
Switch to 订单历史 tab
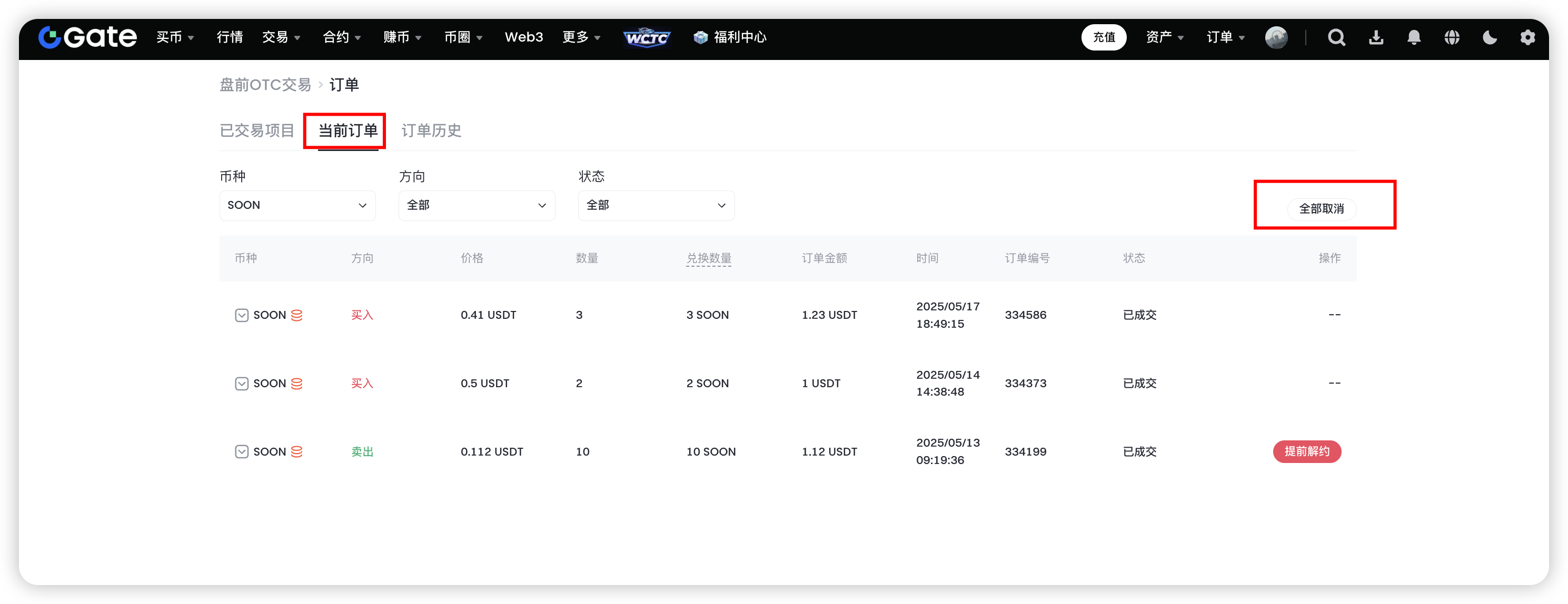click(431, 131)
